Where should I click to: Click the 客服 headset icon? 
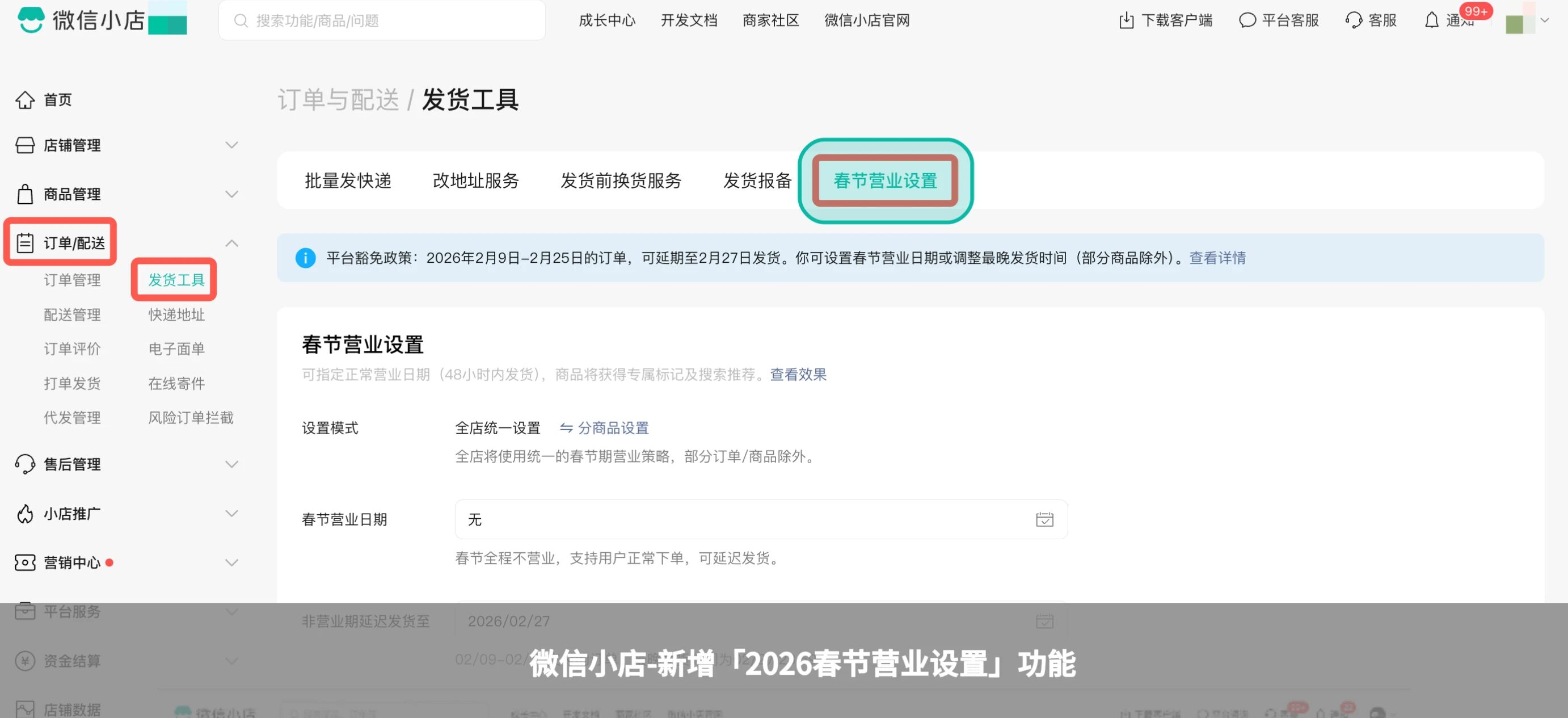[1353, 20]
